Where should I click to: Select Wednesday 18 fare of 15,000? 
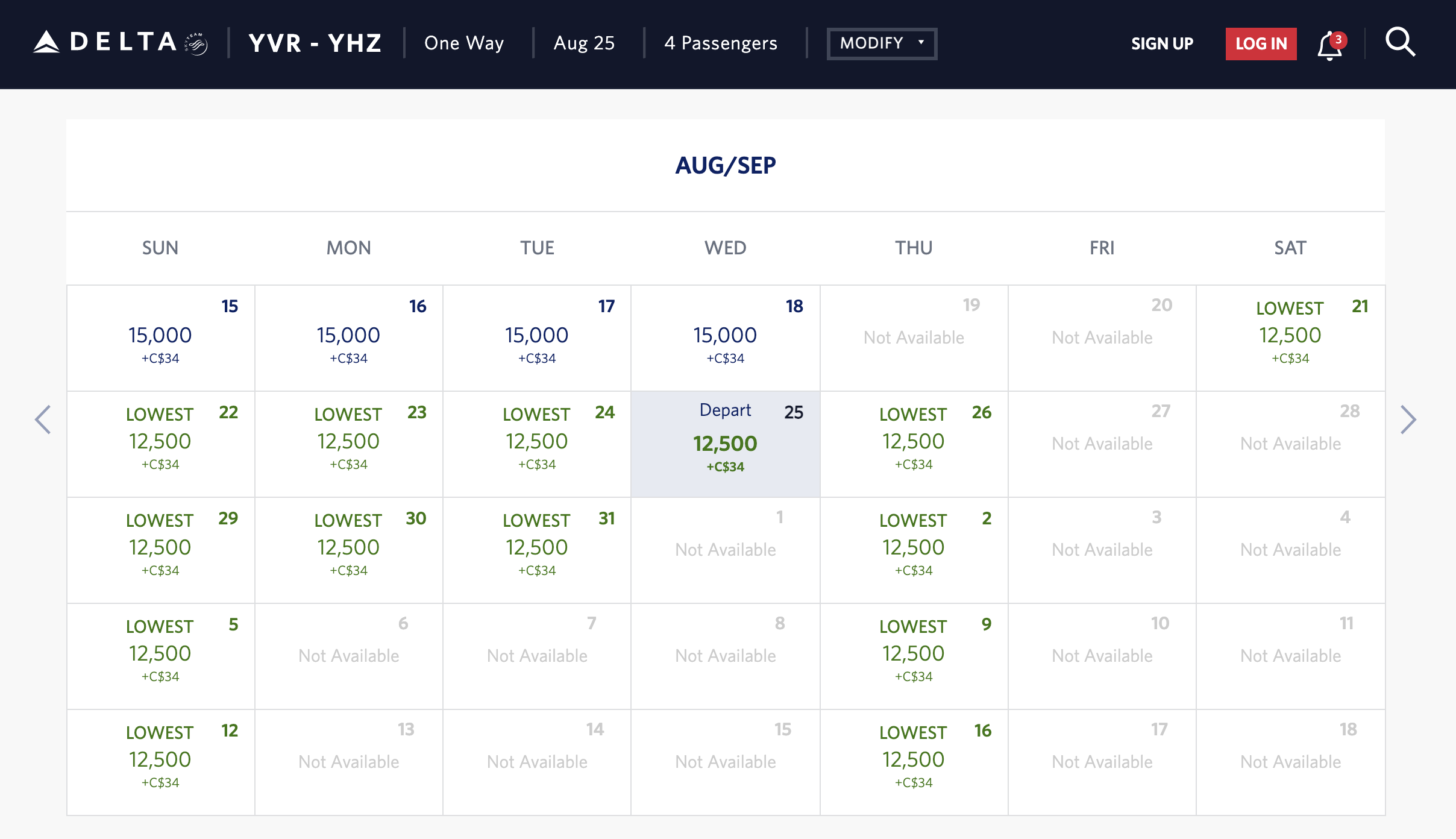pyautogui.click(x=725, y=336)
